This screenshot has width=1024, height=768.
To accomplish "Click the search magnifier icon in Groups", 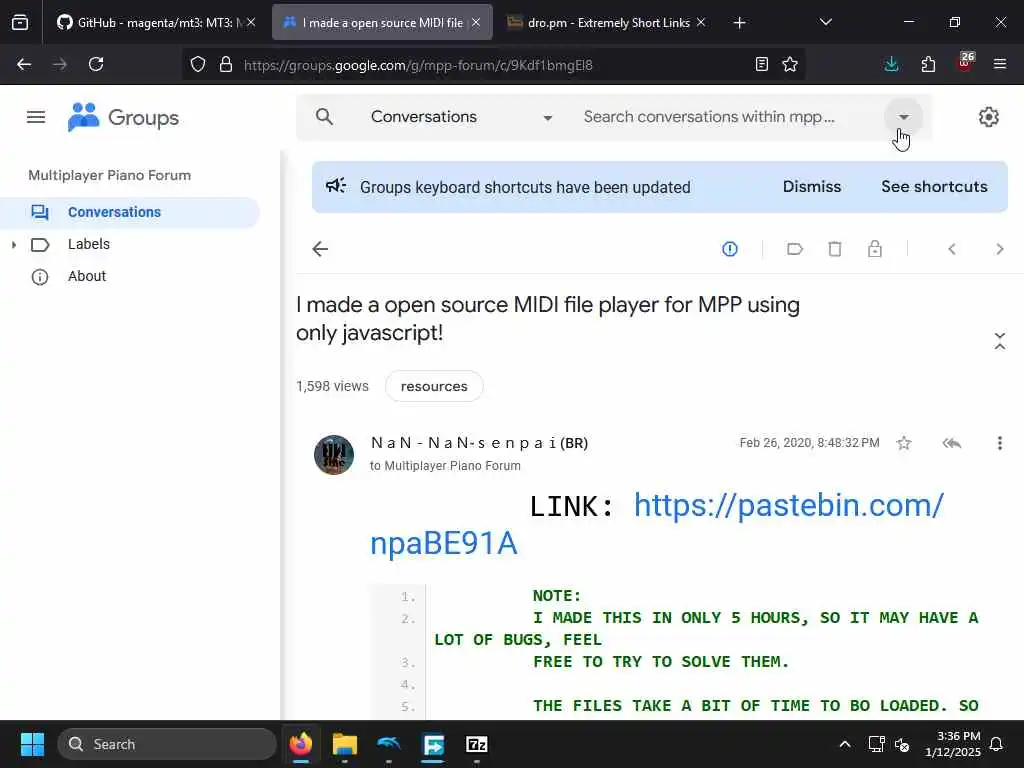I will (325, 117).
